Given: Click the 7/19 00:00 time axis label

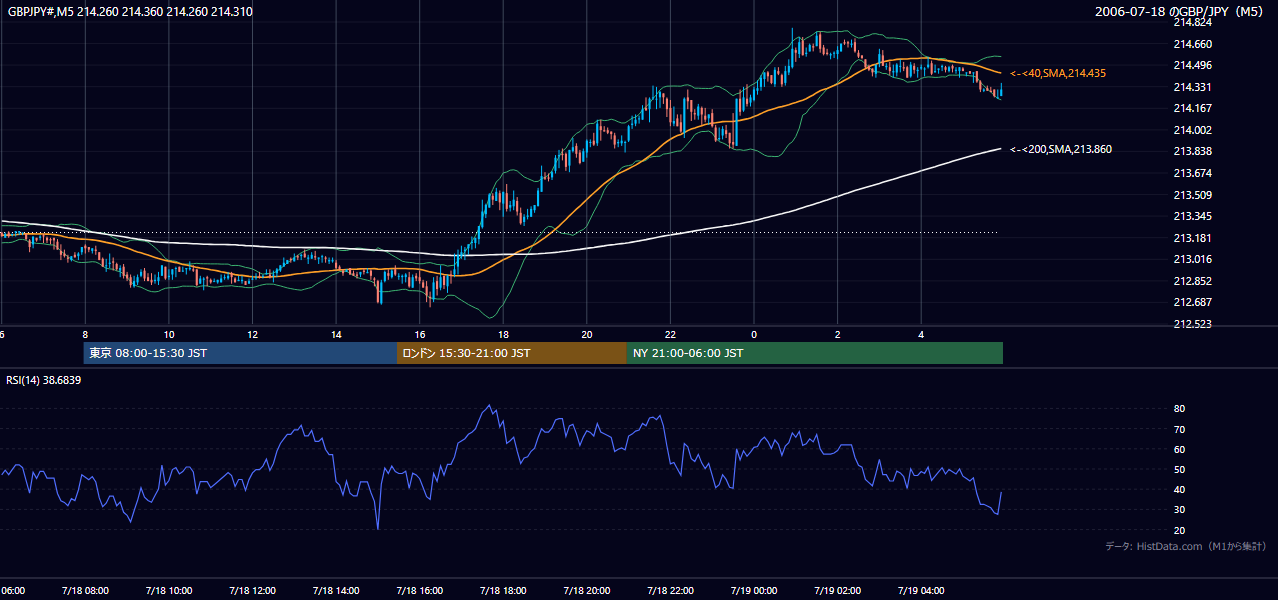Looking at the screenshot, I should (753, 590).
